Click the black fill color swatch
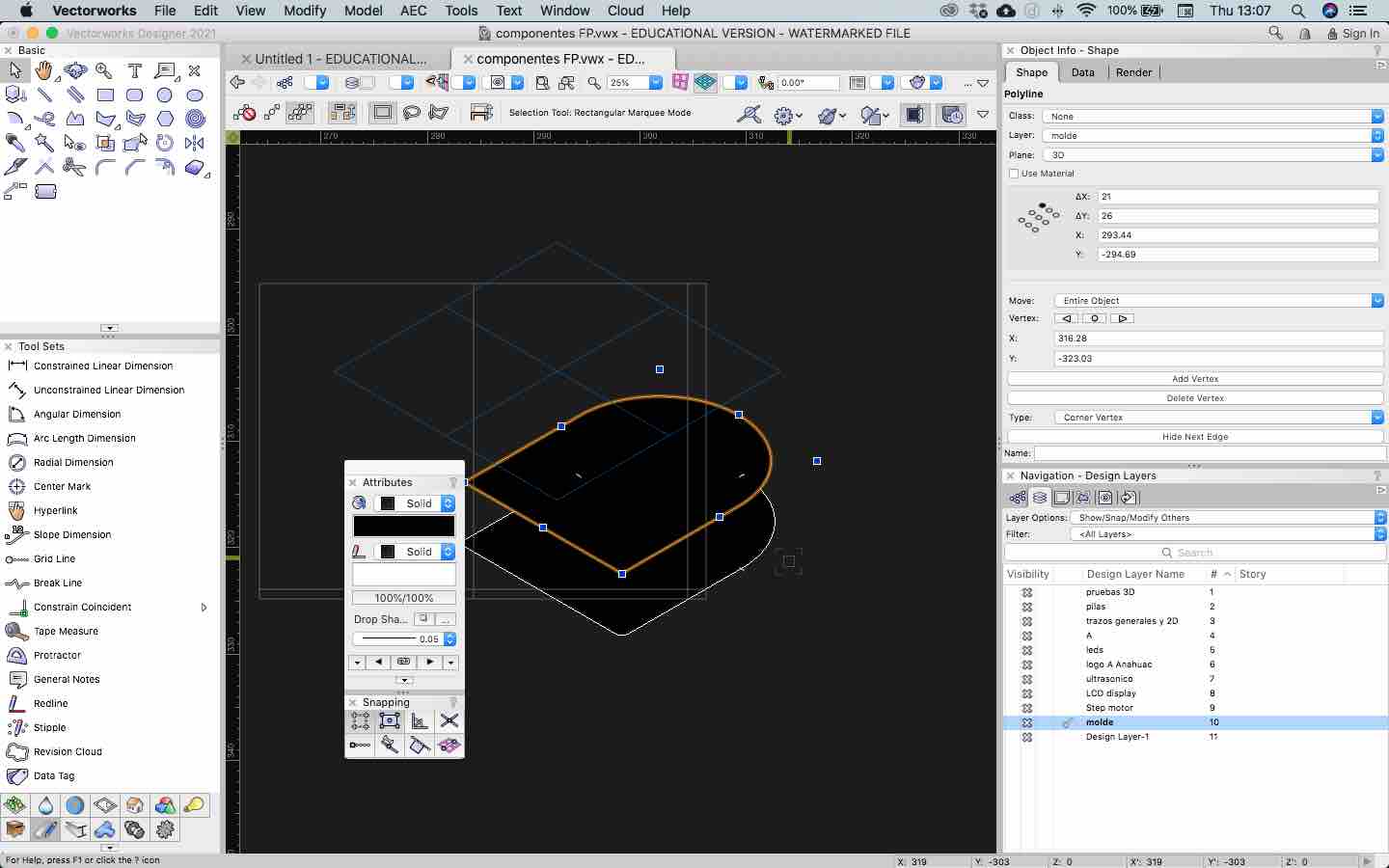The image size is (1389, 868). pyautogui.click(x=403, y=526)
